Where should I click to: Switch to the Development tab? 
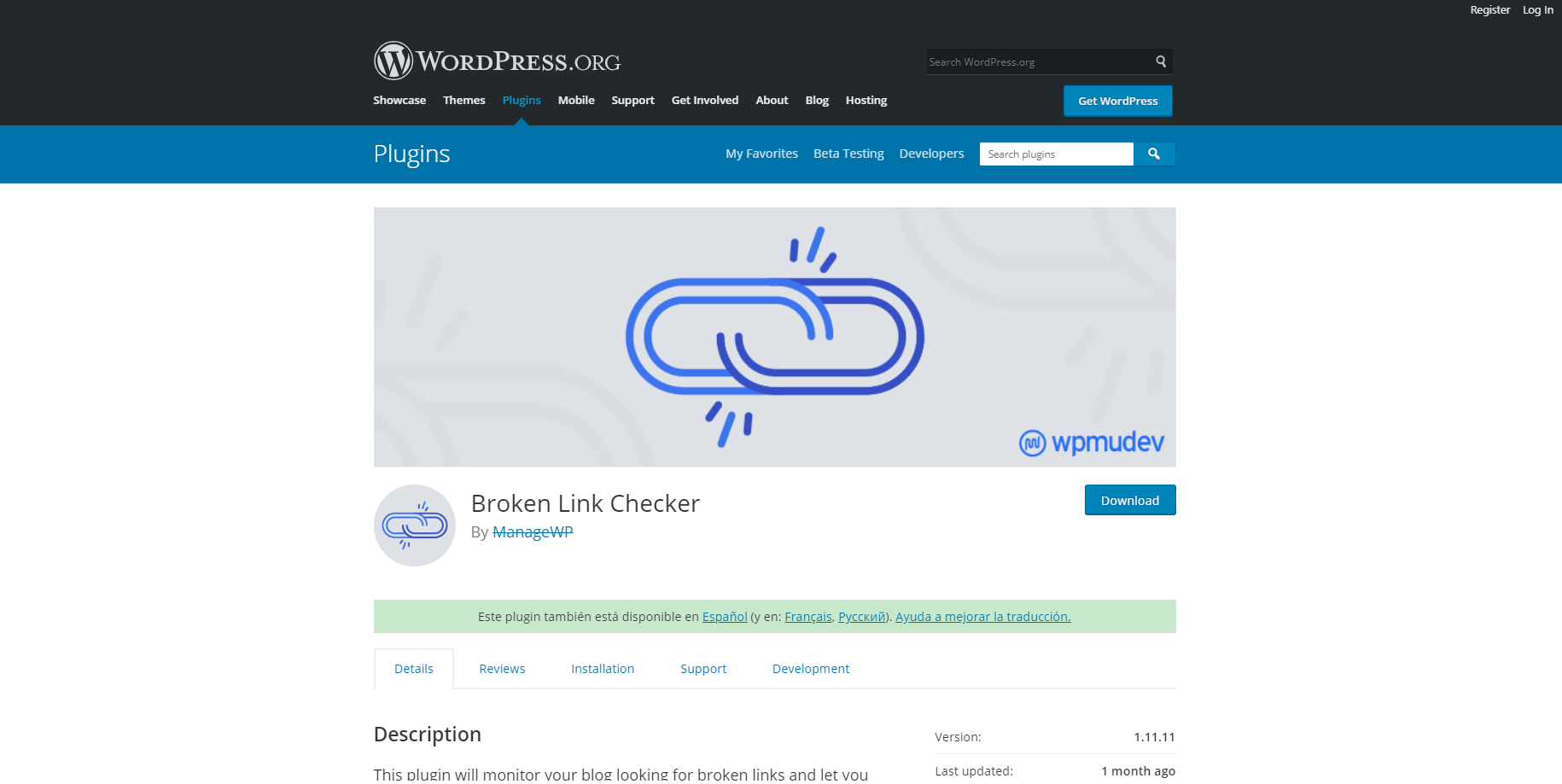811,669
